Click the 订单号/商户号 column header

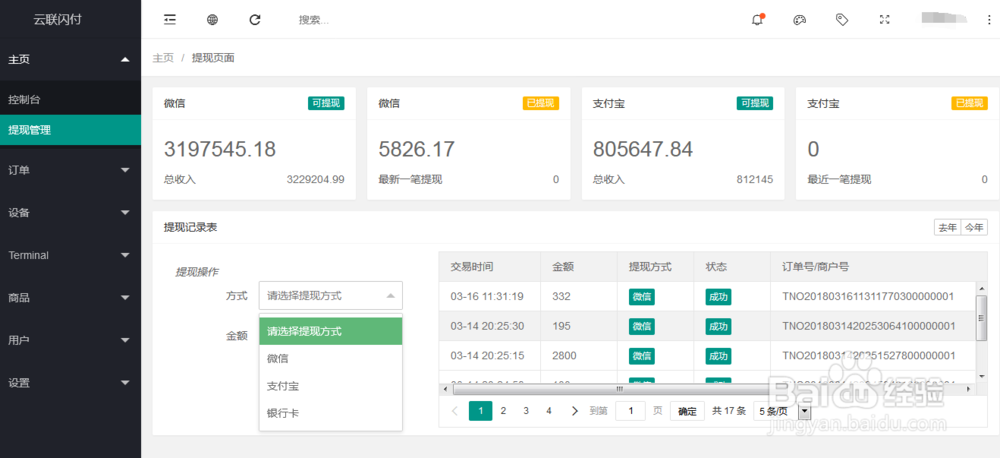pos(874,267)
